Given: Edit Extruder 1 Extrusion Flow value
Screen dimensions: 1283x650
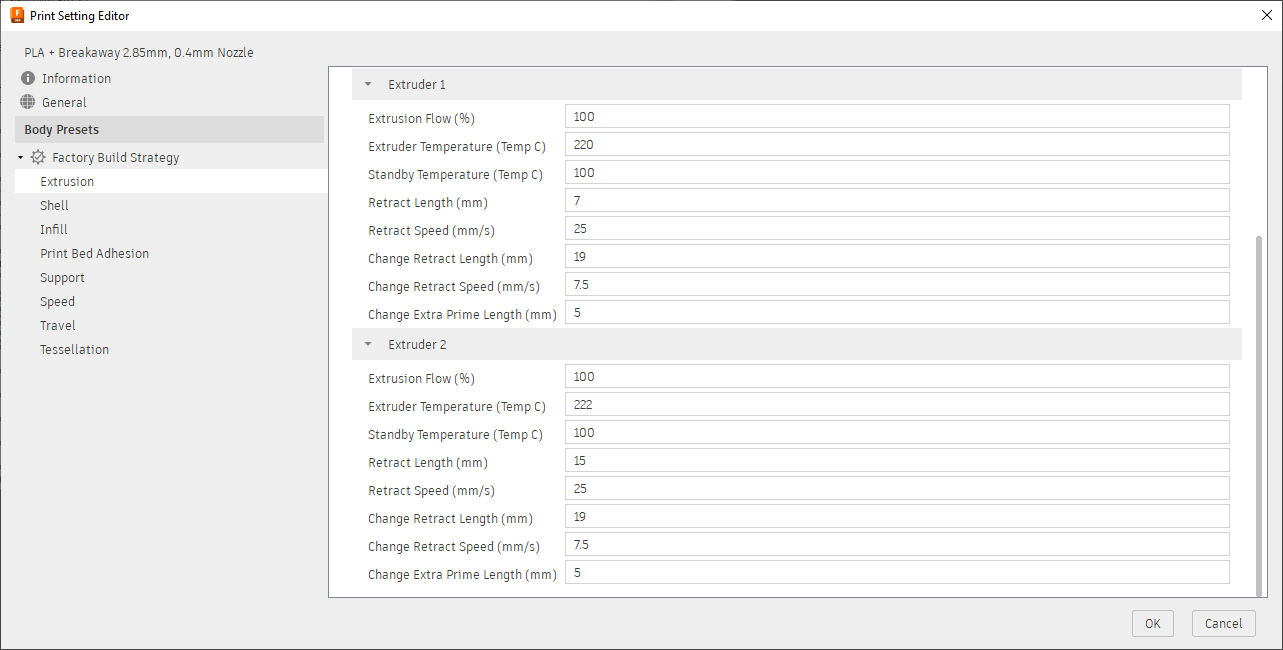Looking at the screenshot, I should (x=897, y=116).
